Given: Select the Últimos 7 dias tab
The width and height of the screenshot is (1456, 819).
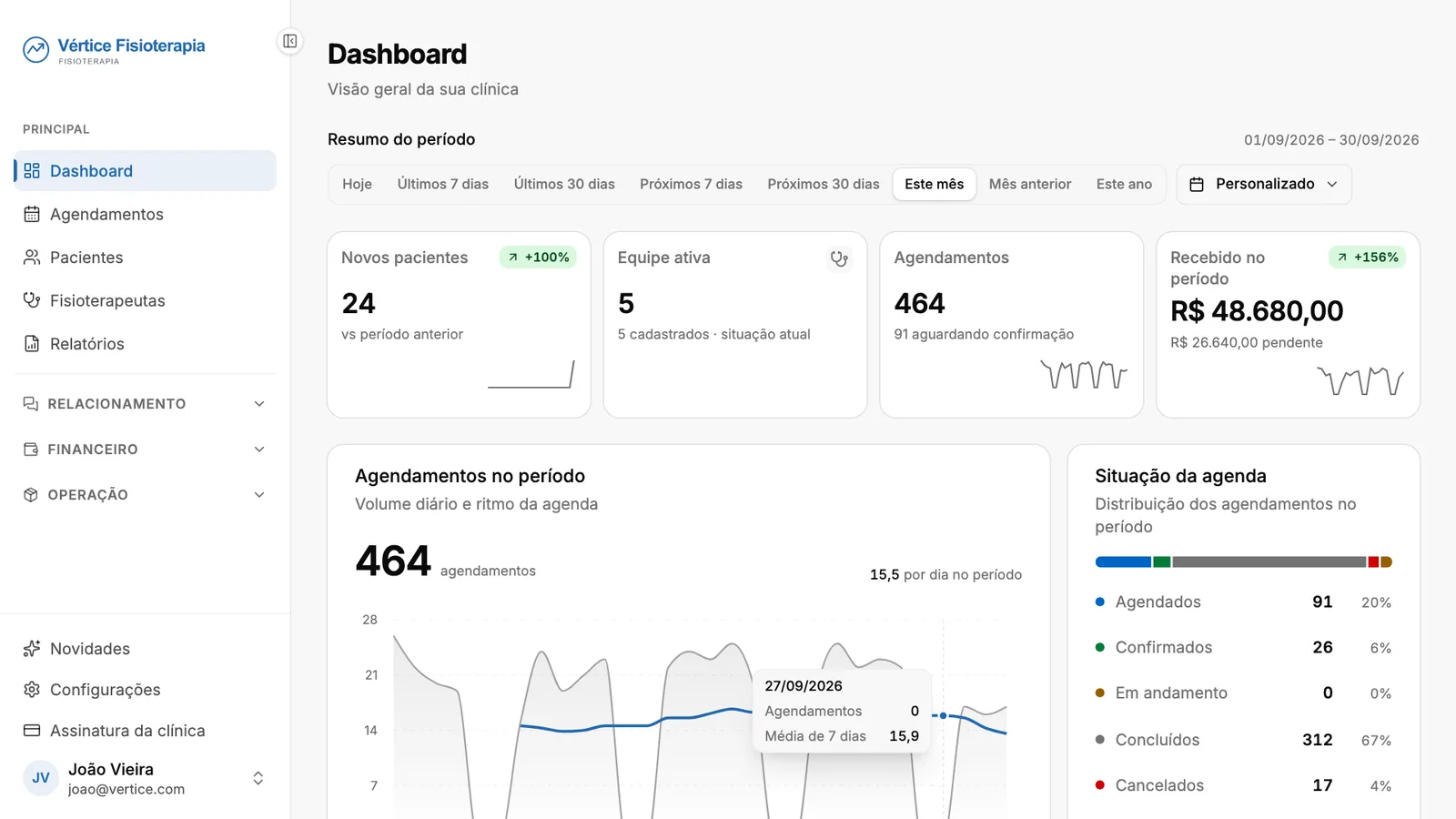Looking at the screenshot, I should pos(443,185).
